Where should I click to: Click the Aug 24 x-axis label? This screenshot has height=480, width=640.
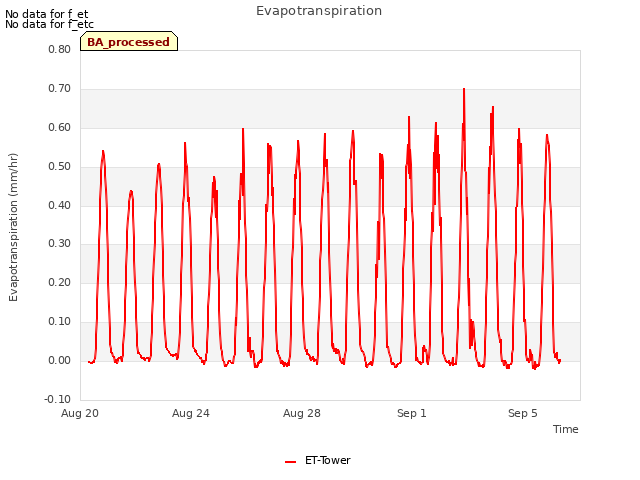191,413
